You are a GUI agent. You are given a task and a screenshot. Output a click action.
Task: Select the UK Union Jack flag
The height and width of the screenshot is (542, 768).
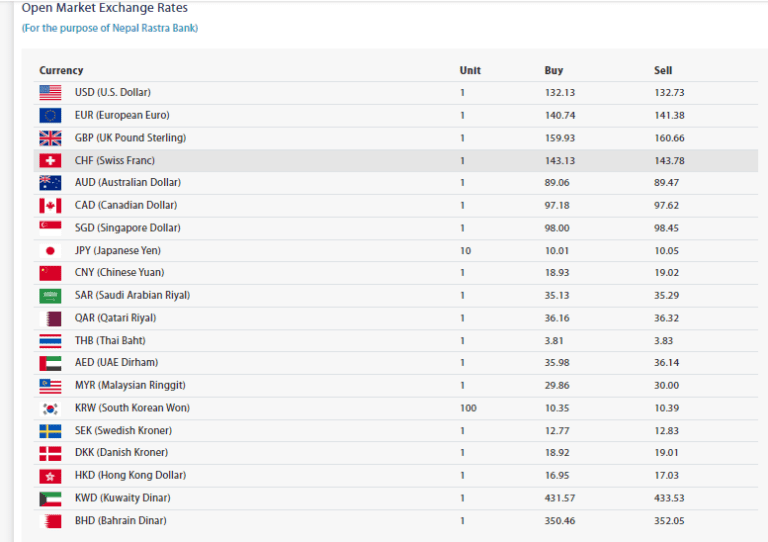pyautogui.click(x=50, y=138)
